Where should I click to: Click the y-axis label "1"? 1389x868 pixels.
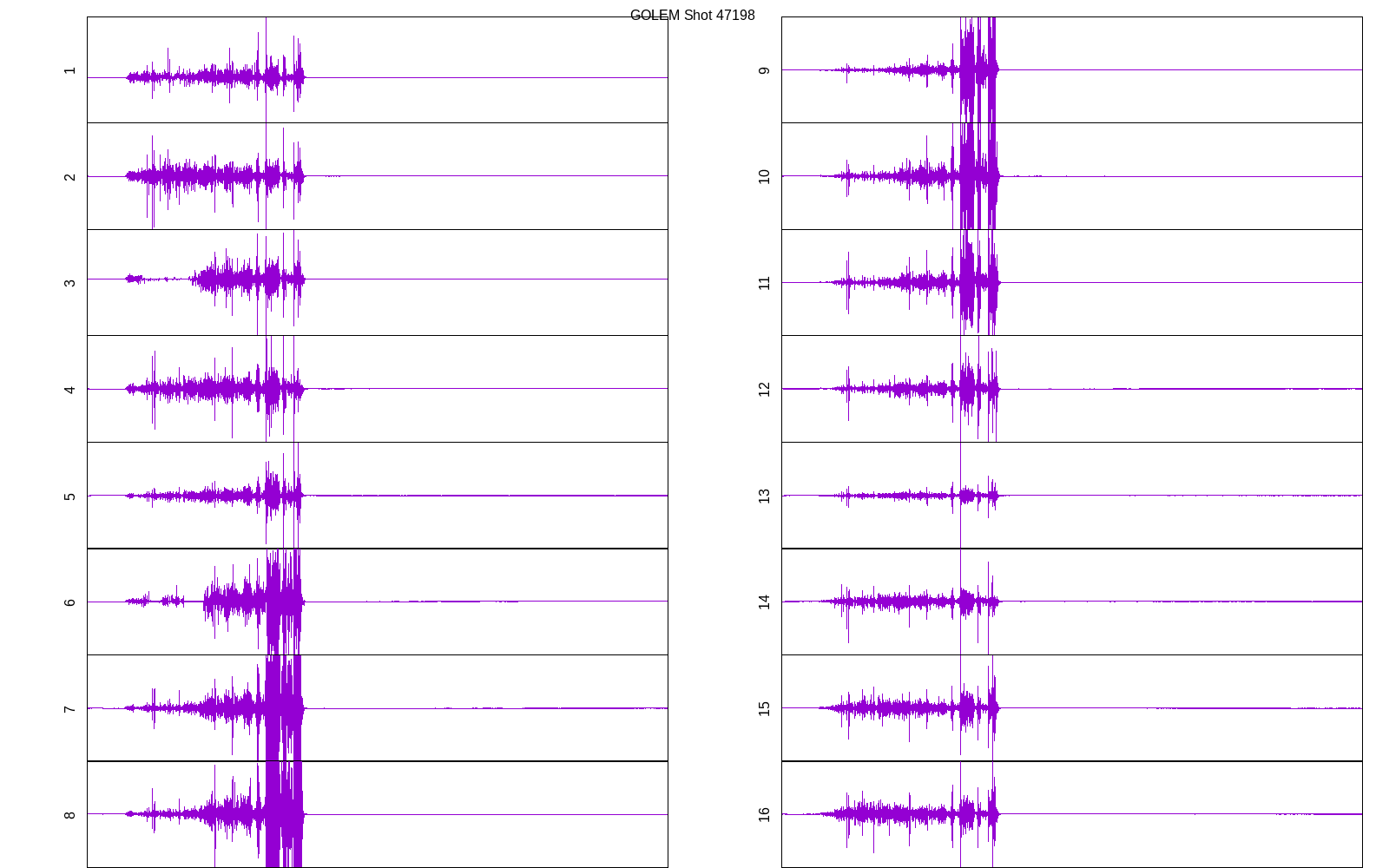(x=69, y=70)
